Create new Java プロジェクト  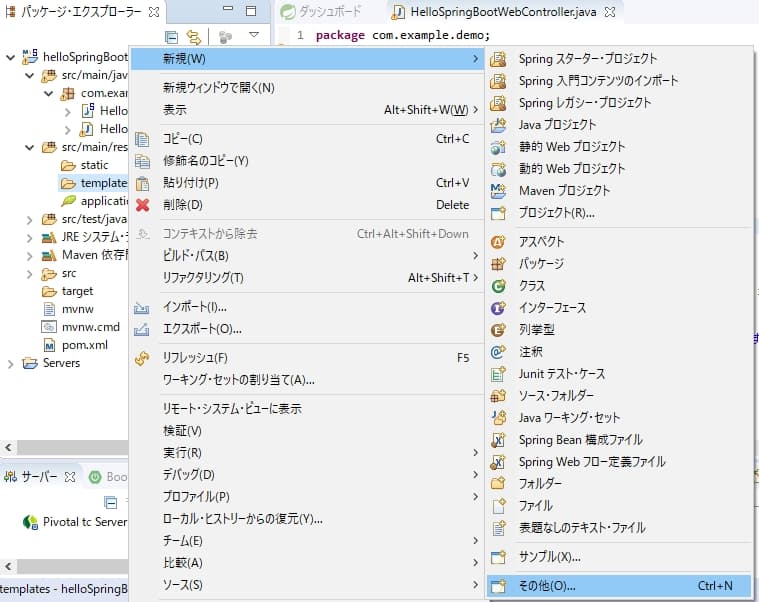click(618, 125)
